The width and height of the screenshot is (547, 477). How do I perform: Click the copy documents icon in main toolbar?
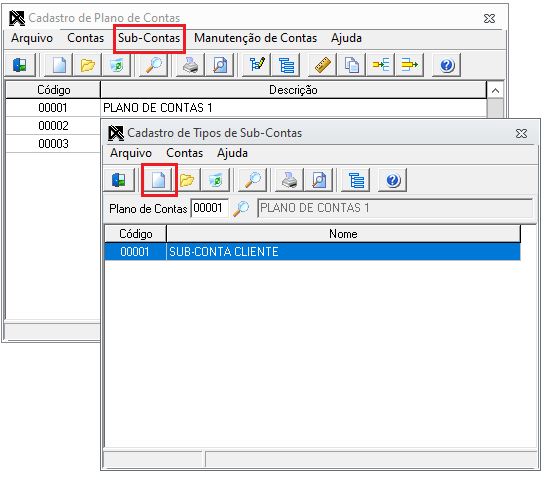tap(352, 65)
